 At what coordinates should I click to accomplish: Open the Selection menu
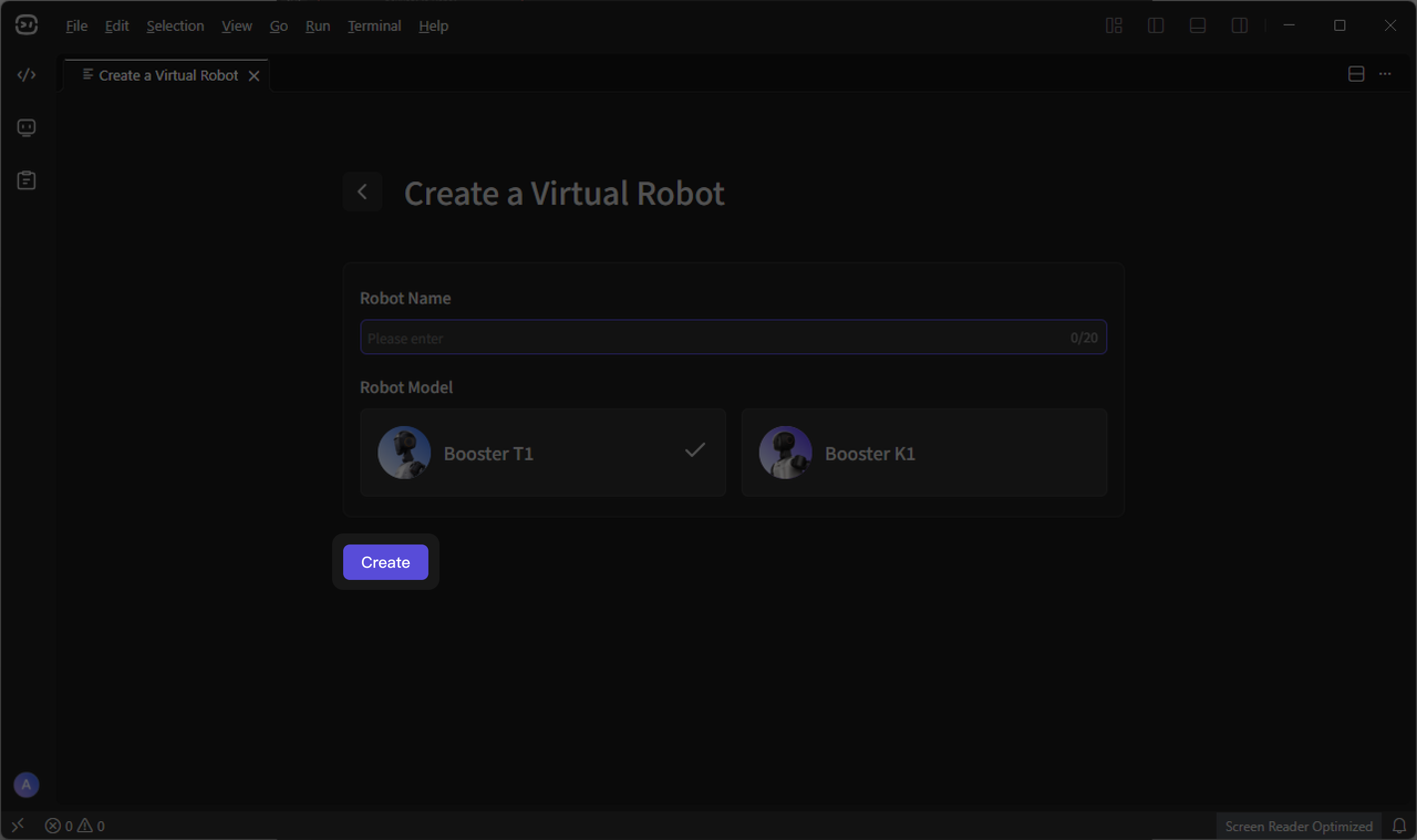[x=175, y=26]
